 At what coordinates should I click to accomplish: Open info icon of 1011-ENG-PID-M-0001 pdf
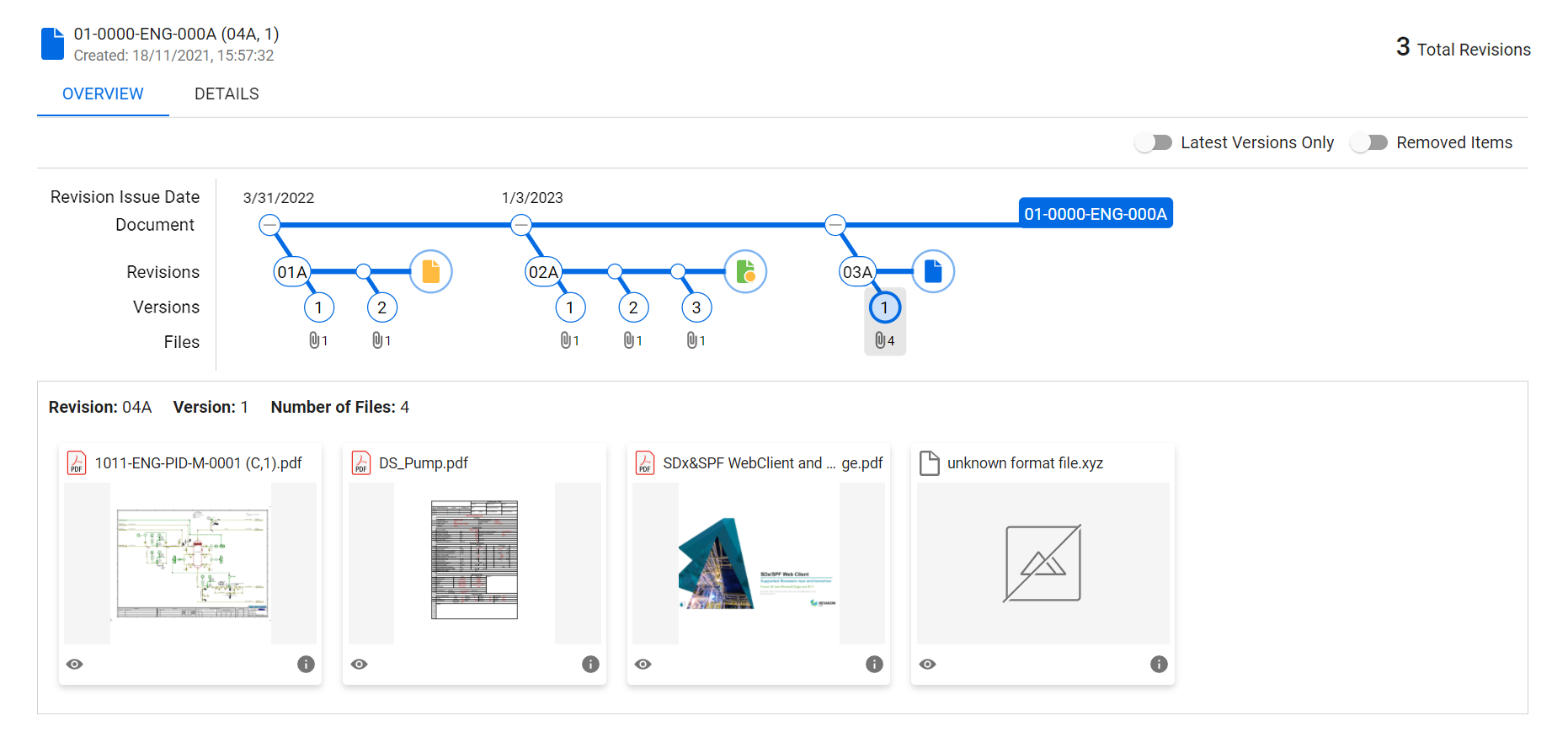coord(306,664)
